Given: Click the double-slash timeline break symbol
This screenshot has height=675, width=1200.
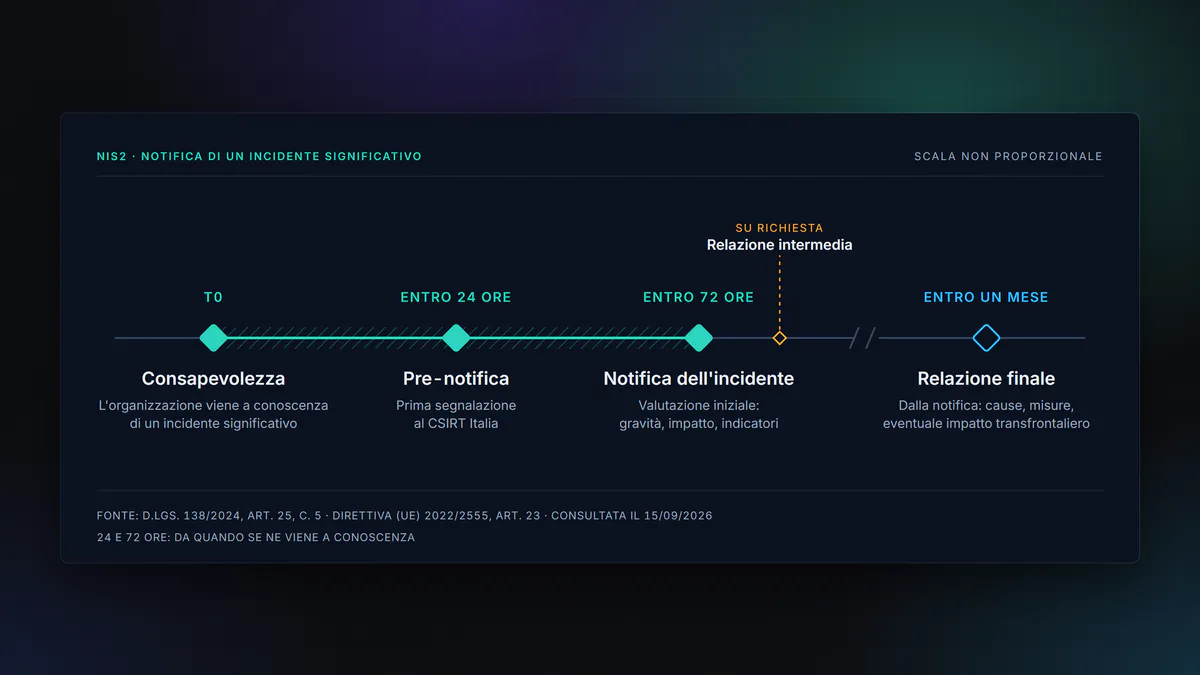Looking at the screenshot, I should click(x=863, y=338).
